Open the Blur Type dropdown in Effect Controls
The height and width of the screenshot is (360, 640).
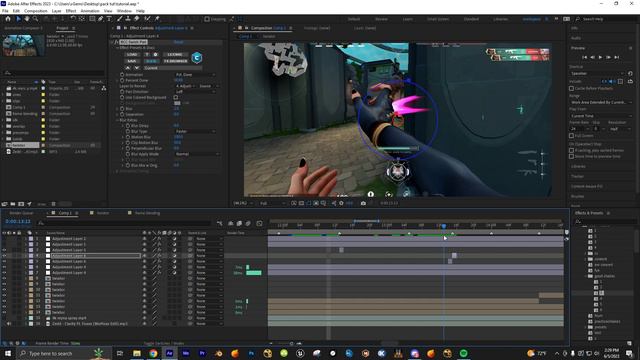pyautogui.click(x=195, y=131)
